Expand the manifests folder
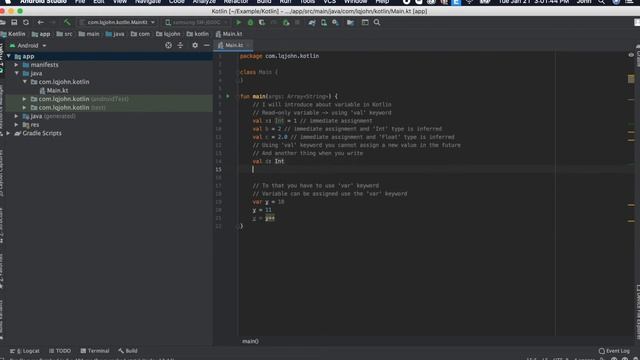 (16, 65)
